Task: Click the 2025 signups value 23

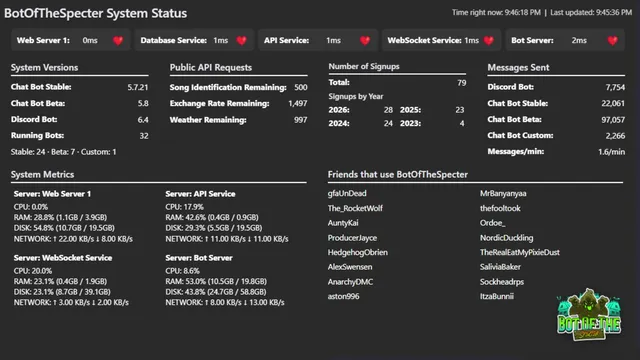Action: click(x=460, y=110)
